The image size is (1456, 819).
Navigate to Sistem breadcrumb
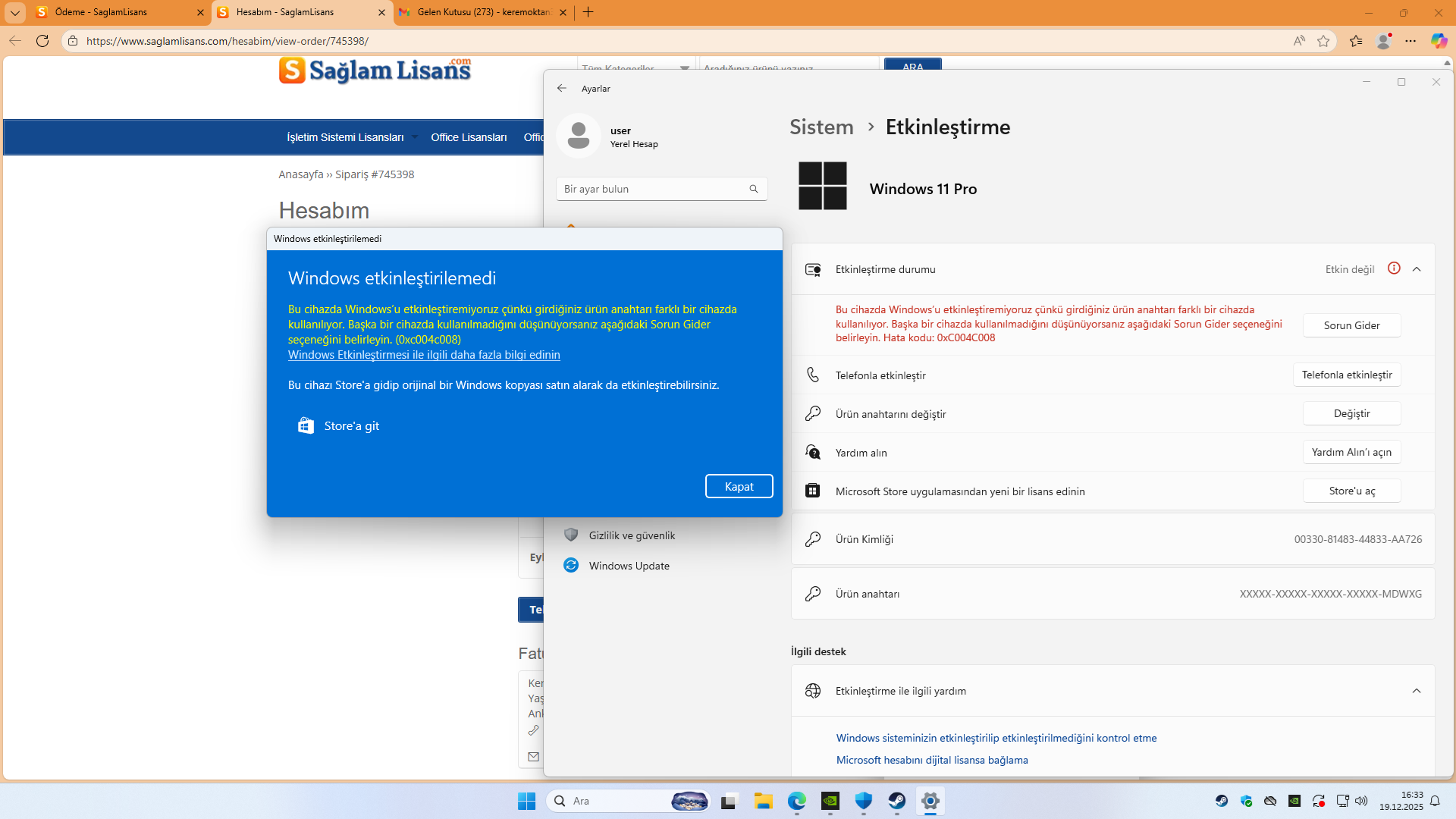point(821,127)
